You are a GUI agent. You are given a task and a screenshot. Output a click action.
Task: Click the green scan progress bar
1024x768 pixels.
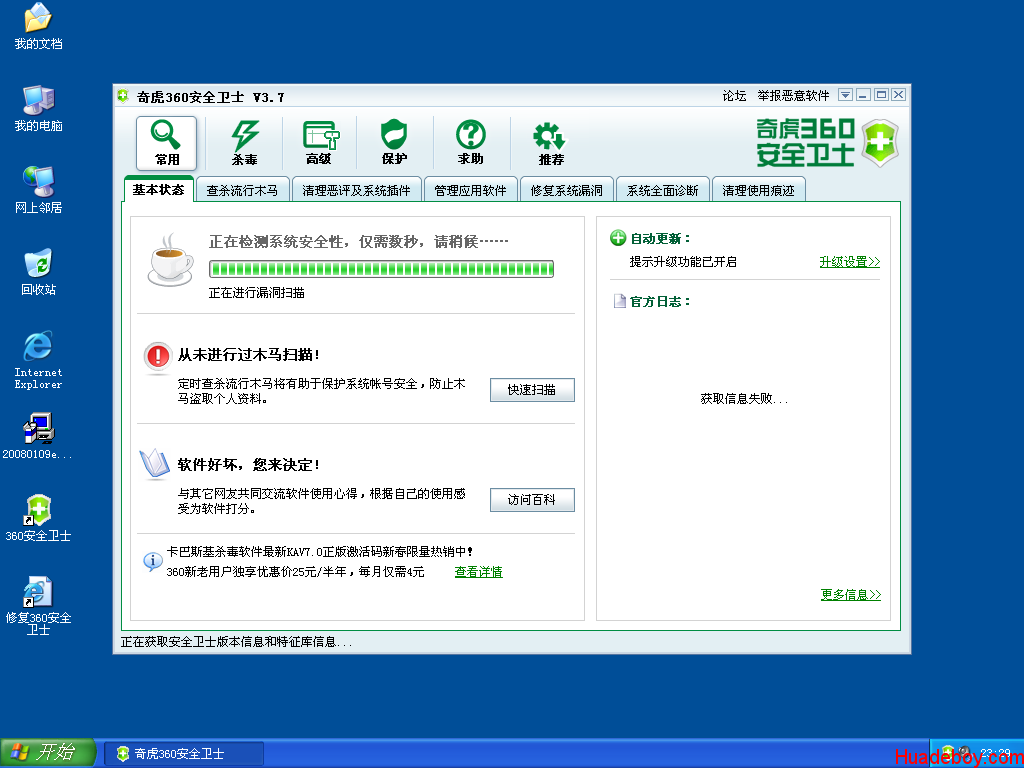point(381,269)
